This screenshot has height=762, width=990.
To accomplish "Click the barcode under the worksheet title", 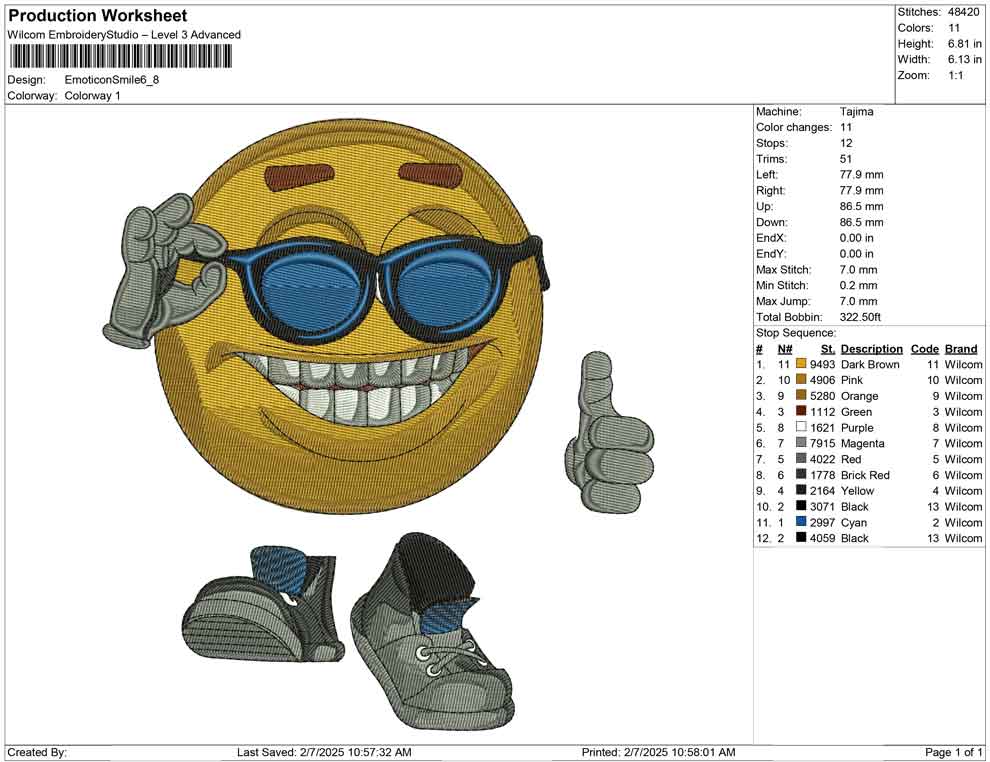I will tap(120, 57).
